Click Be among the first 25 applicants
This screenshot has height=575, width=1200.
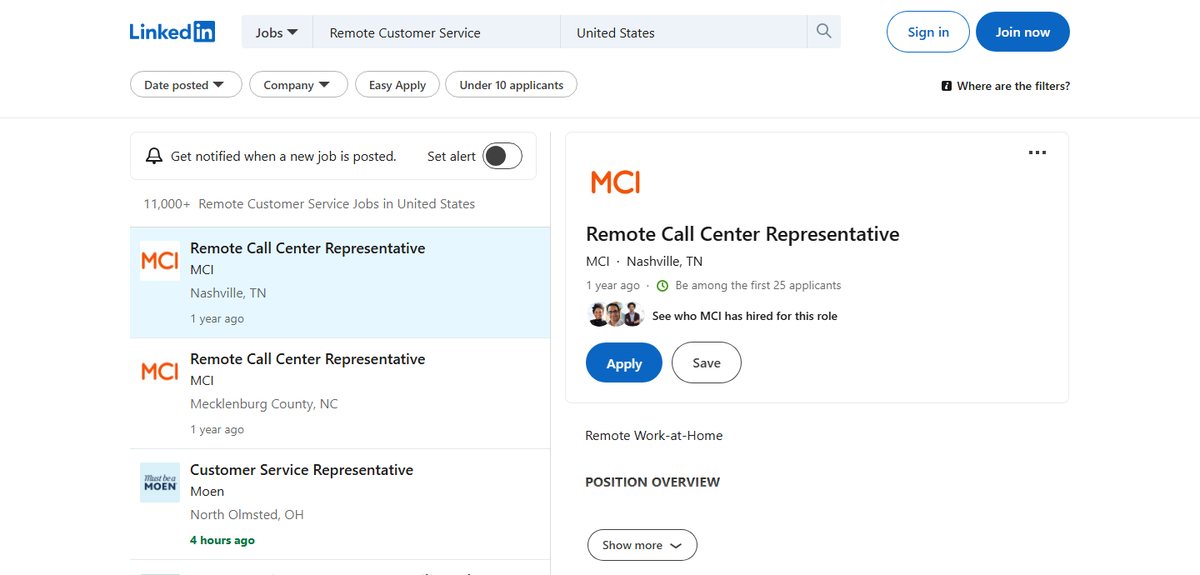click(x=758, y=285)
